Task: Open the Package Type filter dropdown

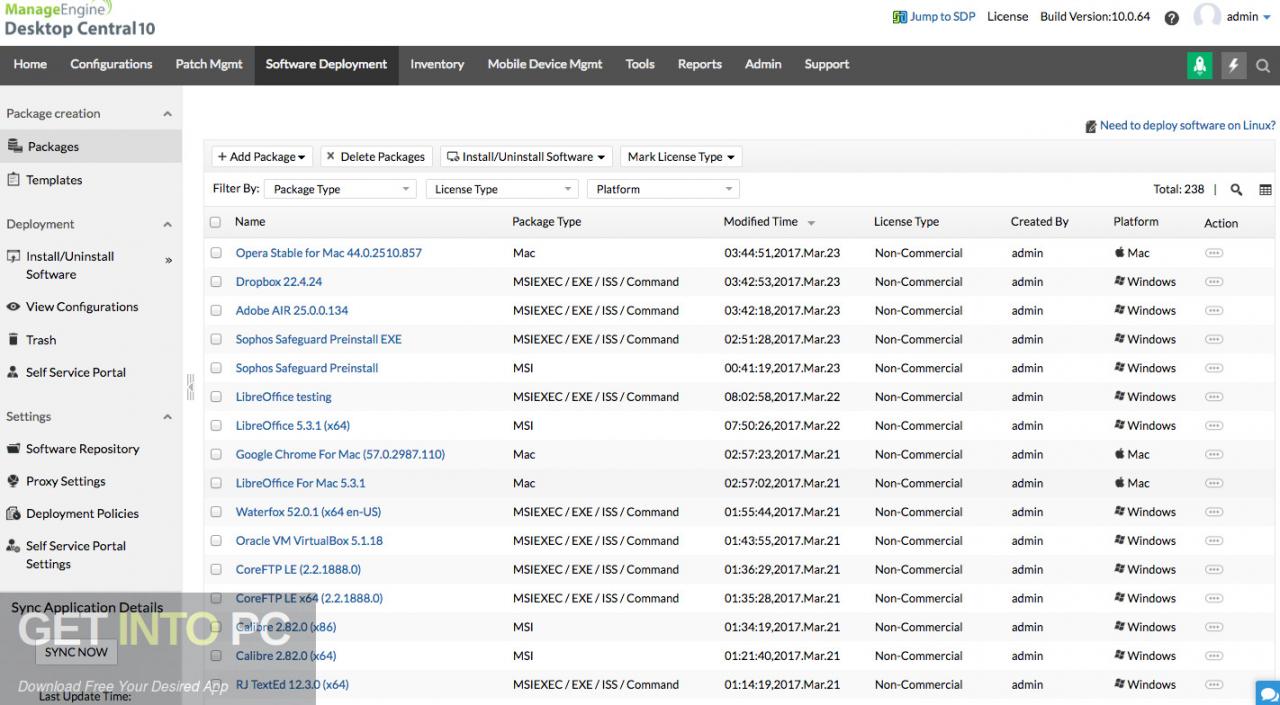Action: pos(341,189)
